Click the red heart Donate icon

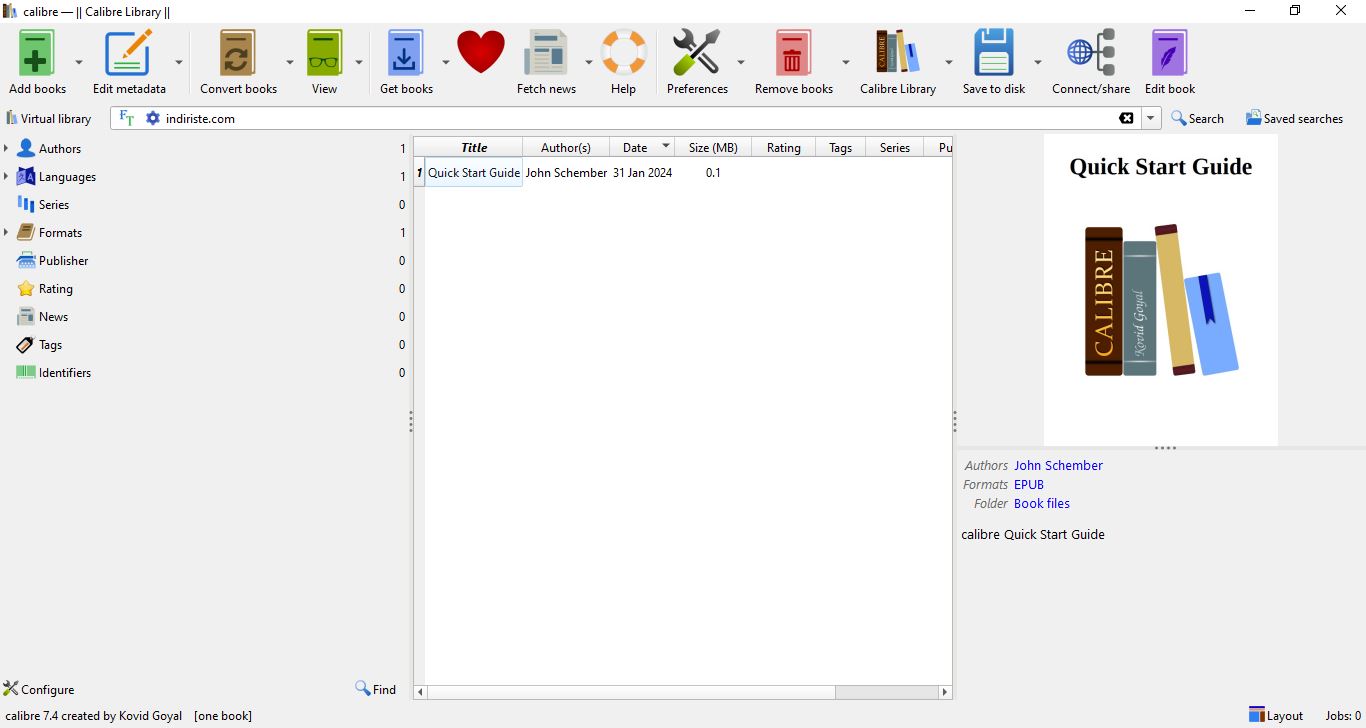(481, 53)
